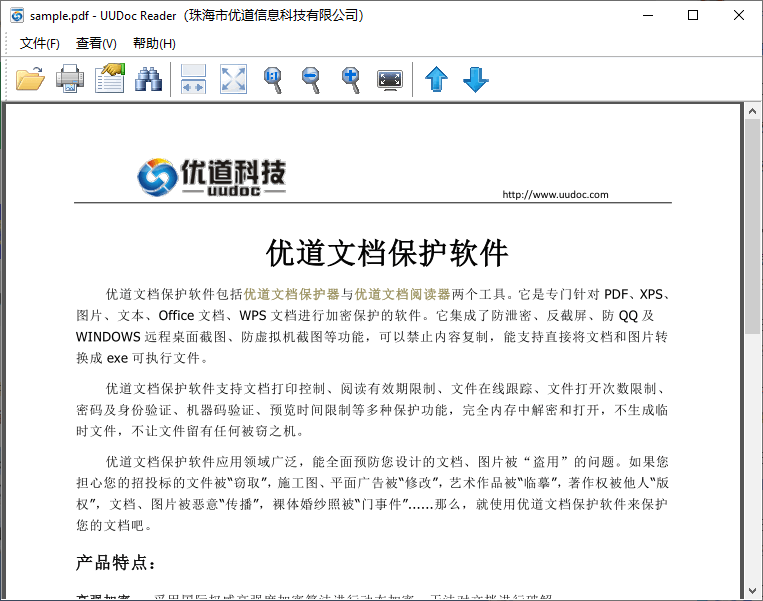Print the document with the printer icon
Image resolution: width=763 pixels, height=601 pixels.
pos(70,79)
